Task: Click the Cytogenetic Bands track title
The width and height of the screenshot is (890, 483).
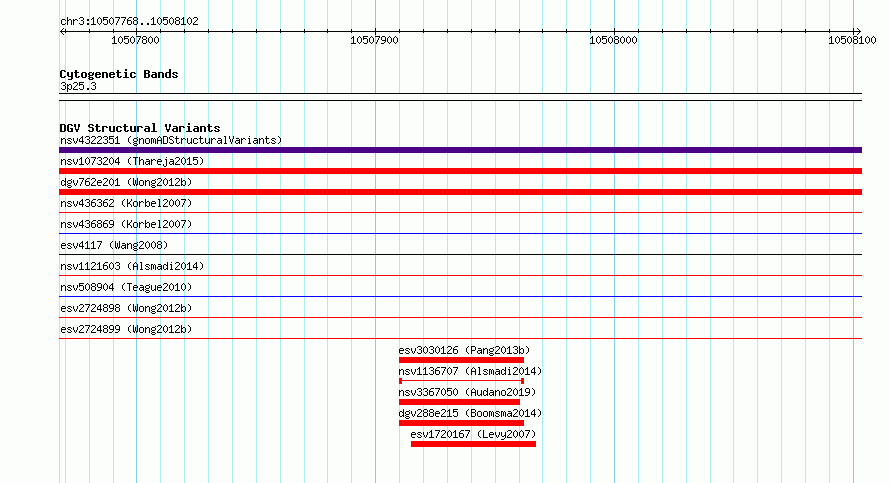Action: (119, 74)
